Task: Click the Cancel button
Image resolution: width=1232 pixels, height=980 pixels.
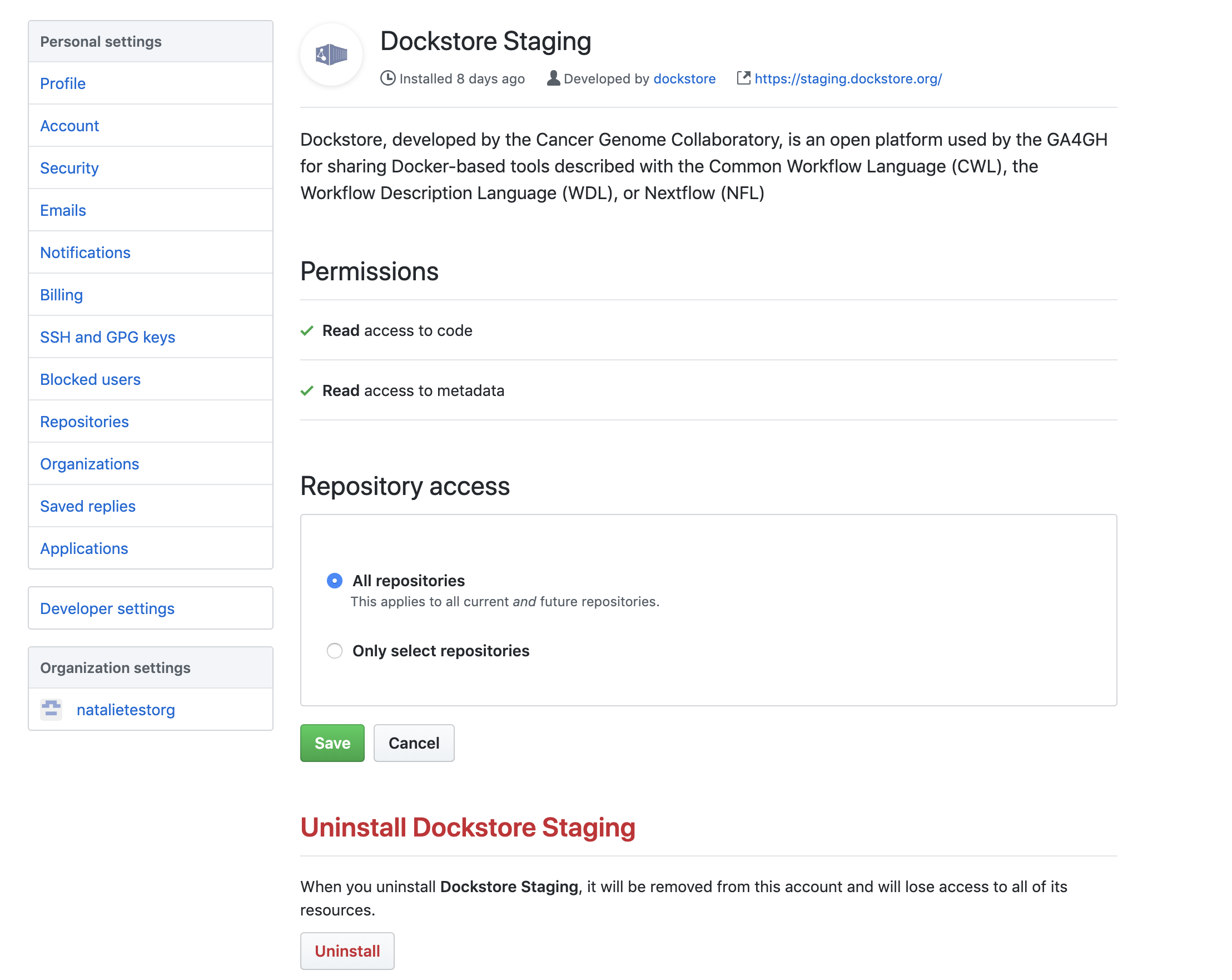Action: coord(414,743)
